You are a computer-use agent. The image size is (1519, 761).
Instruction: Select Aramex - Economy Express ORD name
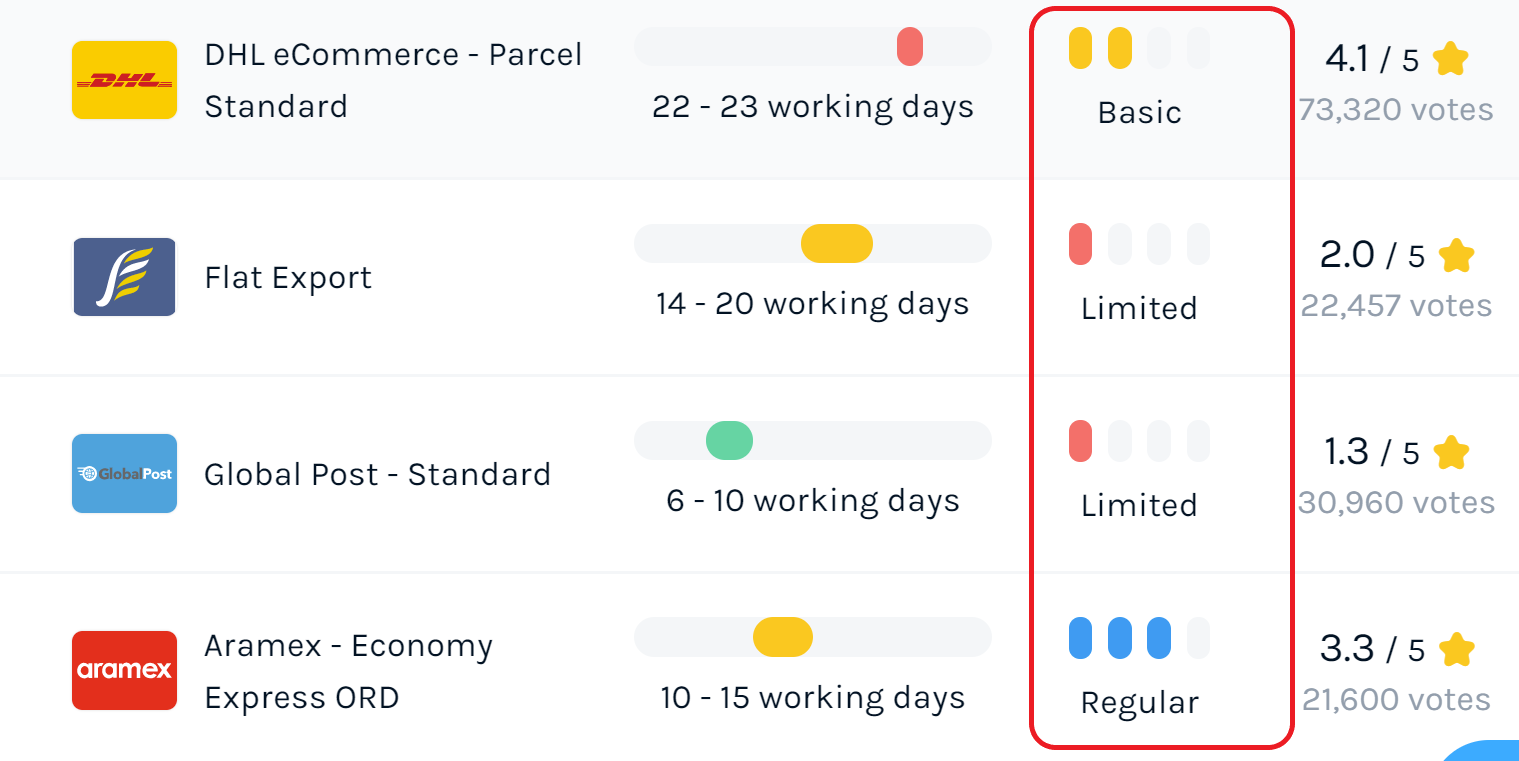(349, 671)
